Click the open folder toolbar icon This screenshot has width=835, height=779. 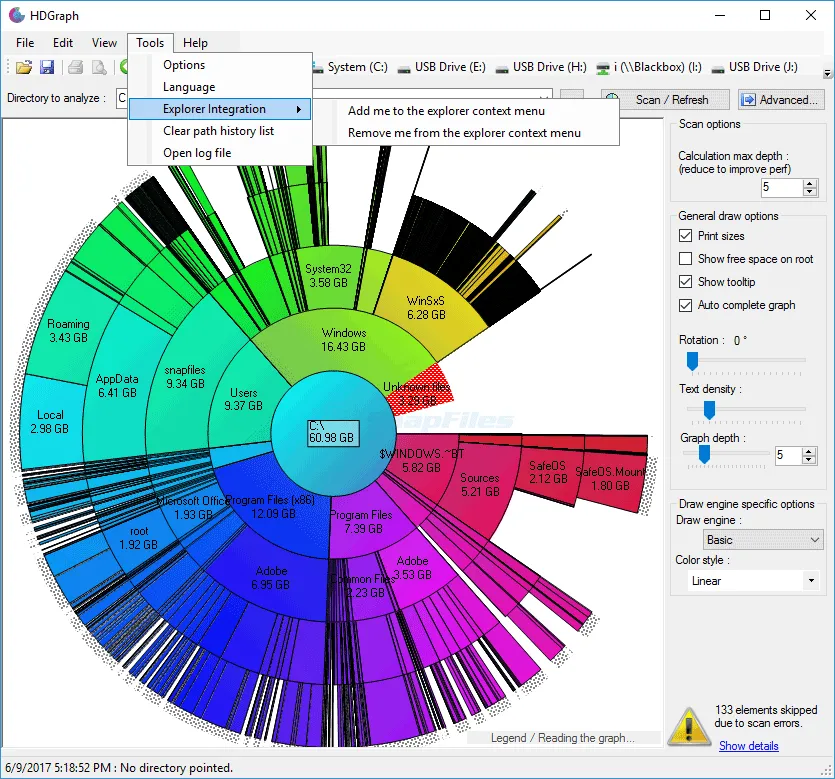coord(24,67)
